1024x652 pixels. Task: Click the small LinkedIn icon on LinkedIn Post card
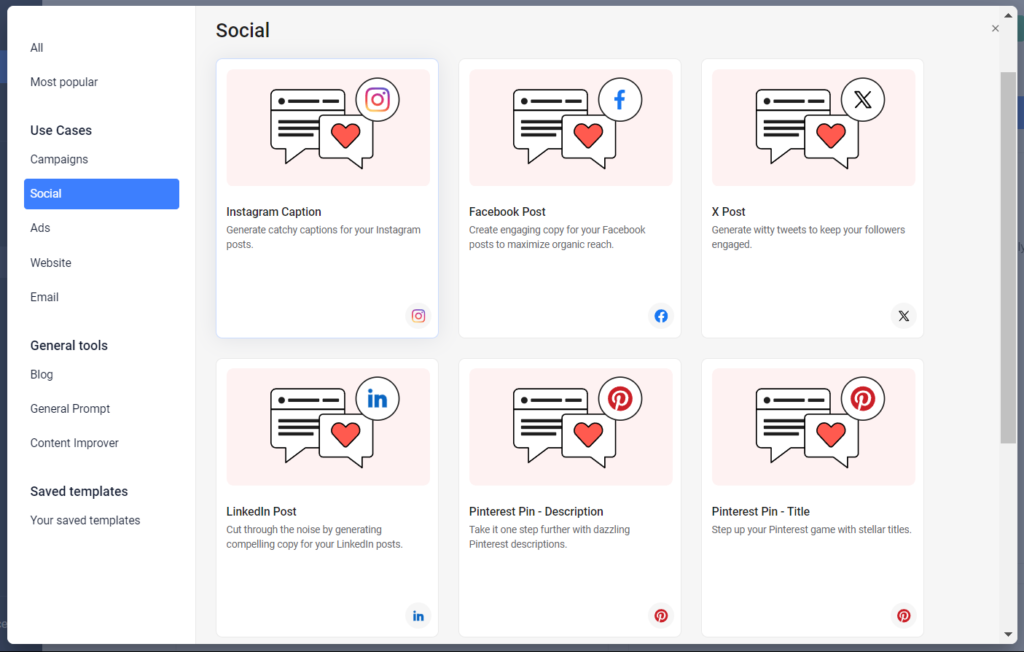(x=418, y=615)
